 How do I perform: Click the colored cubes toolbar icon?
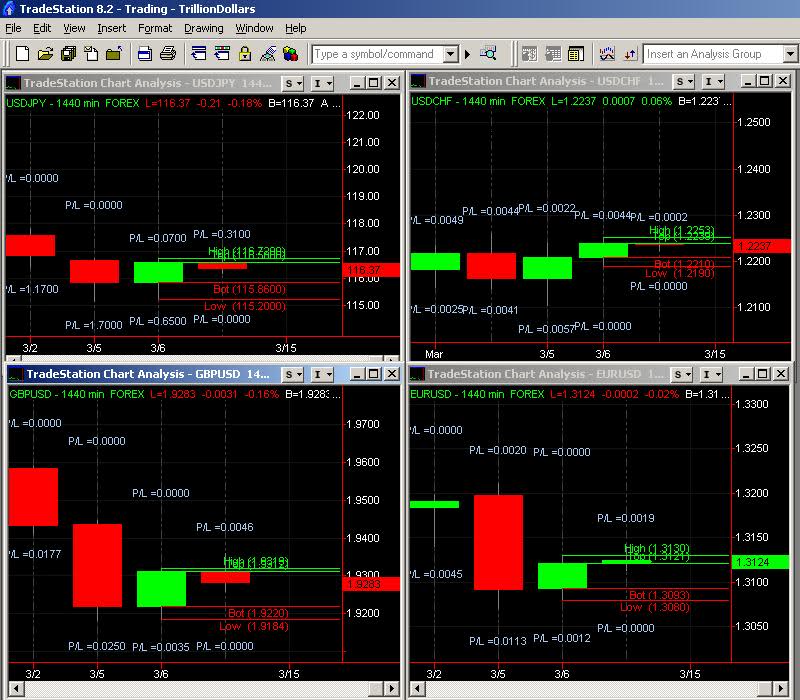click(x=291, y=54)
